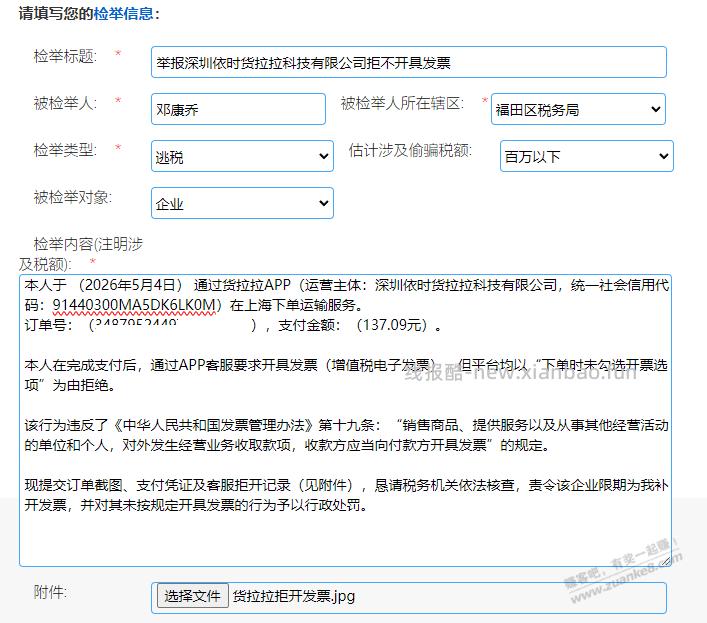Click the payment amount (137.09元) text
The height and width of the screenshot is (623, 707).
tap(391, 325)
